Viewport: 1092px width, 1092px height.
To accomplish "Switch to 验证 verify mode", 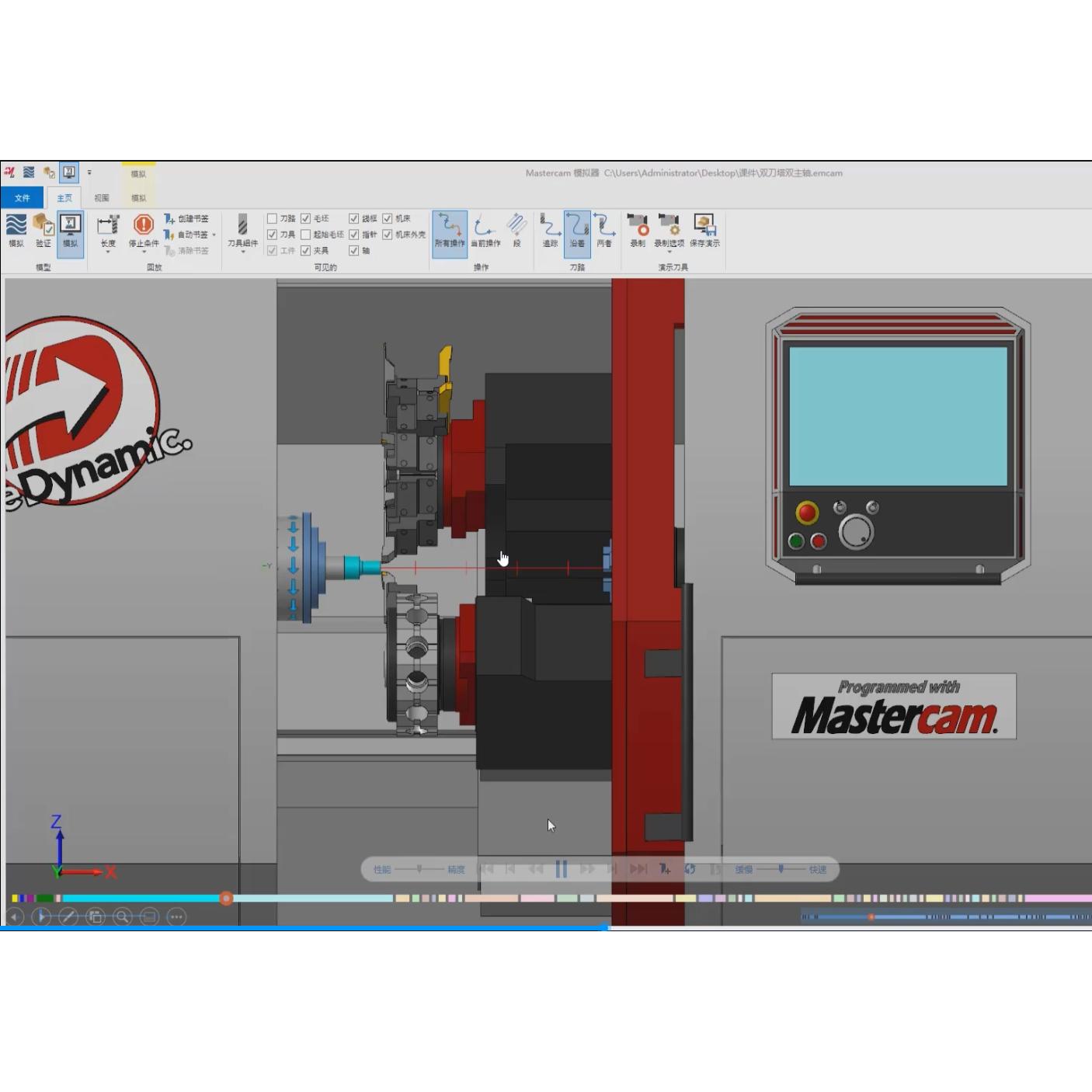I will pos(43,231).
